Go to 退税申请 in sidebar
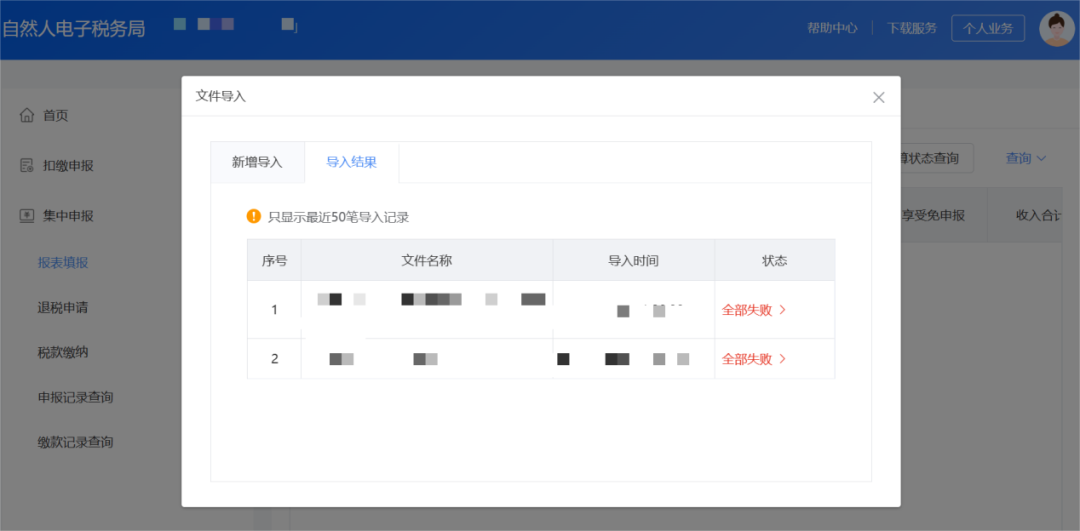The width and height of the screenshot is (1080, 531). (63, 307)
